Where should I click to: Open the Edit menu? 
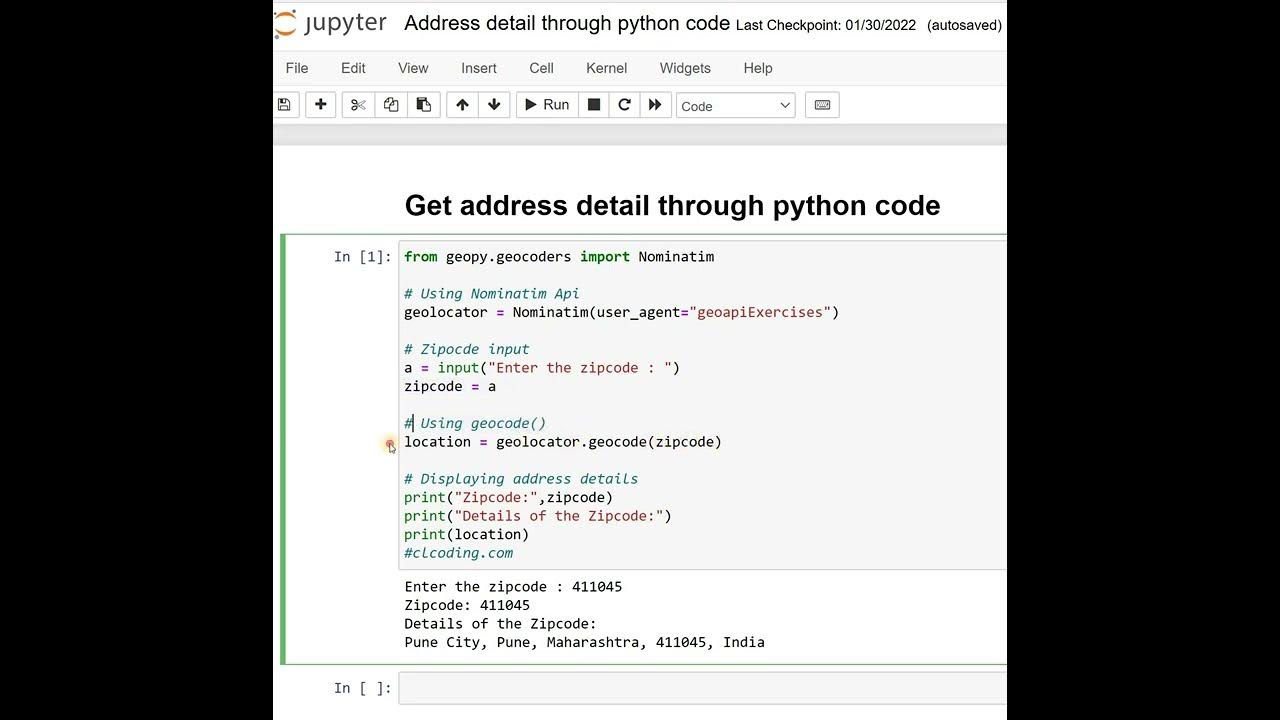[x=353, y=68]
